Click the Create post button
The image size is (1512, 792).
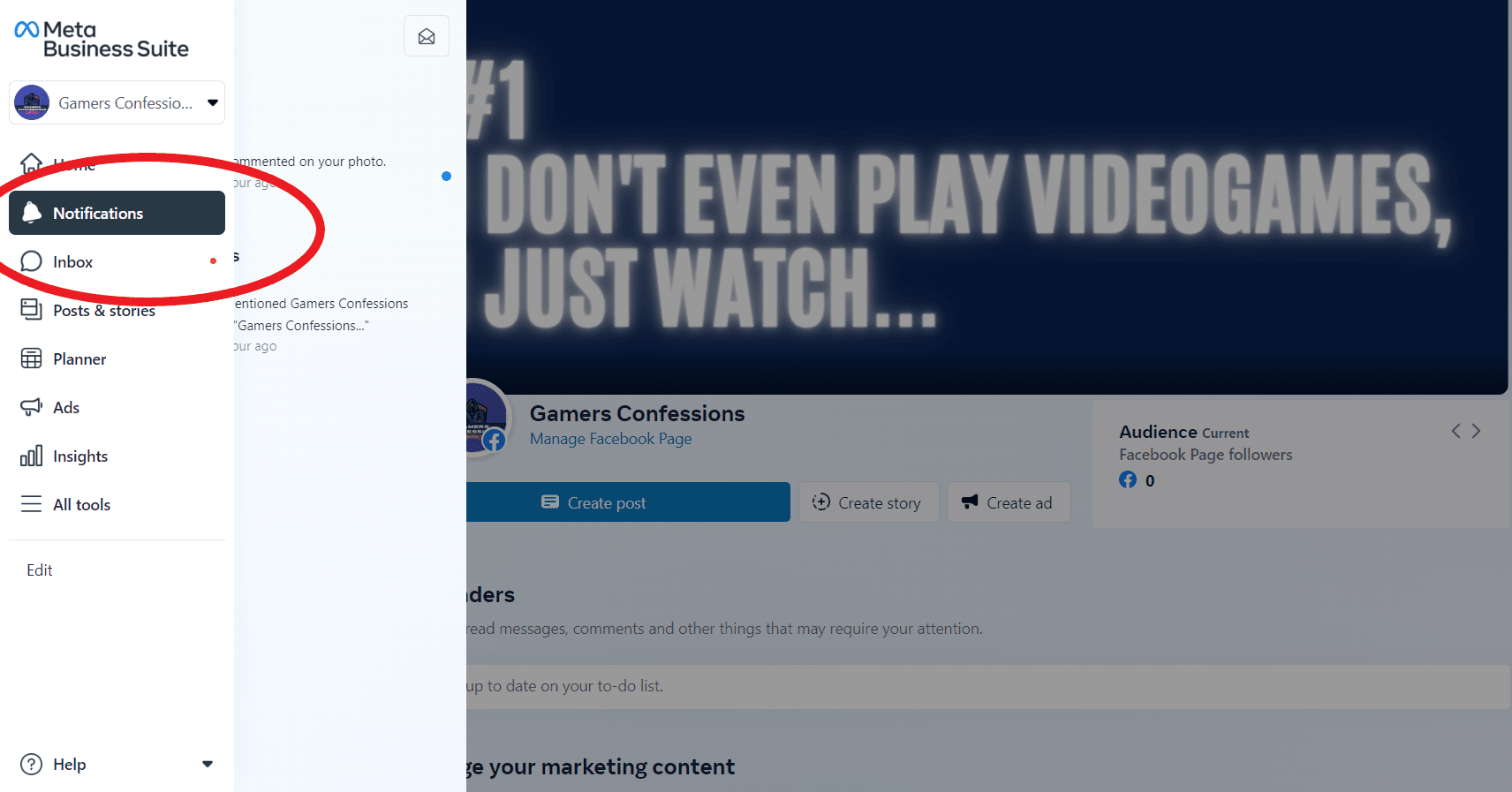tap(628, 502)
